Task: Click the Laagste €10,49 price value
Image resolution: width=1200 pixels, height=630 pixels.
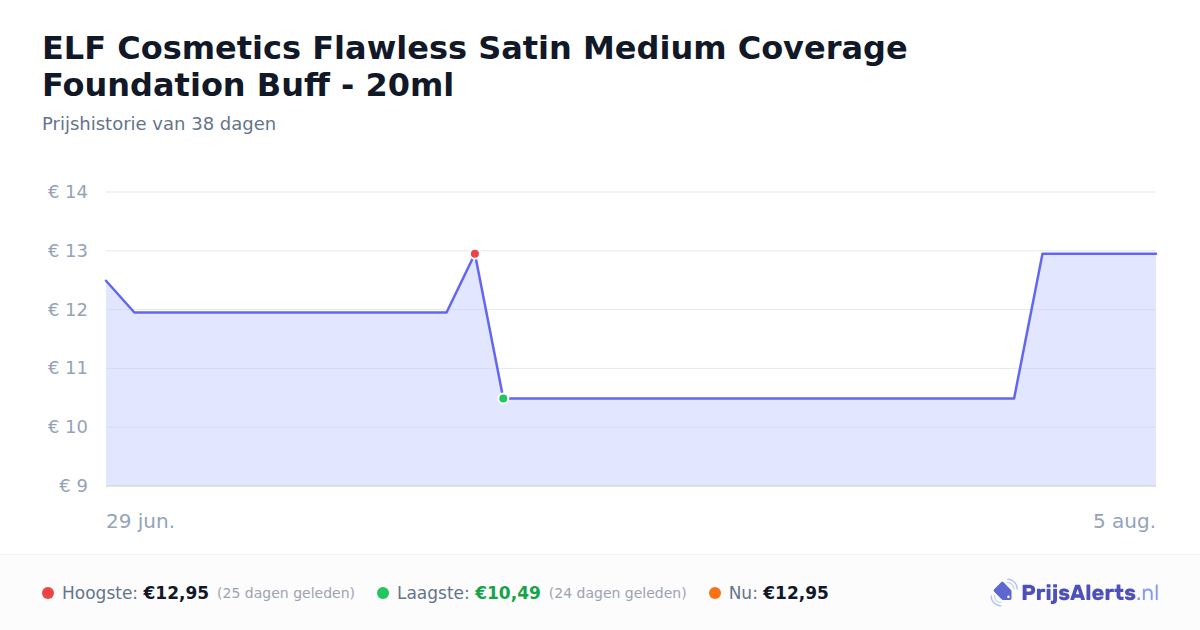Action: 508,593
